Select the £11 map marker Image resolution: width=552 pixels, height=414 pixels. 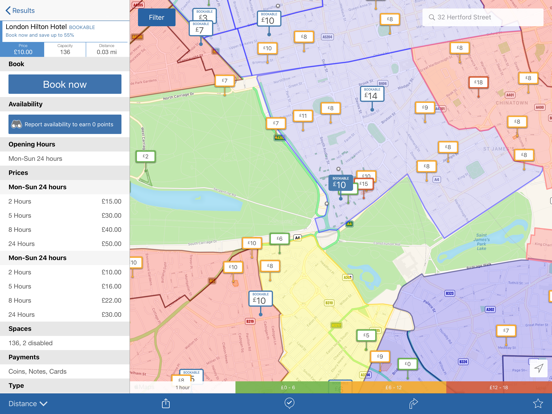tap(303, 116)
